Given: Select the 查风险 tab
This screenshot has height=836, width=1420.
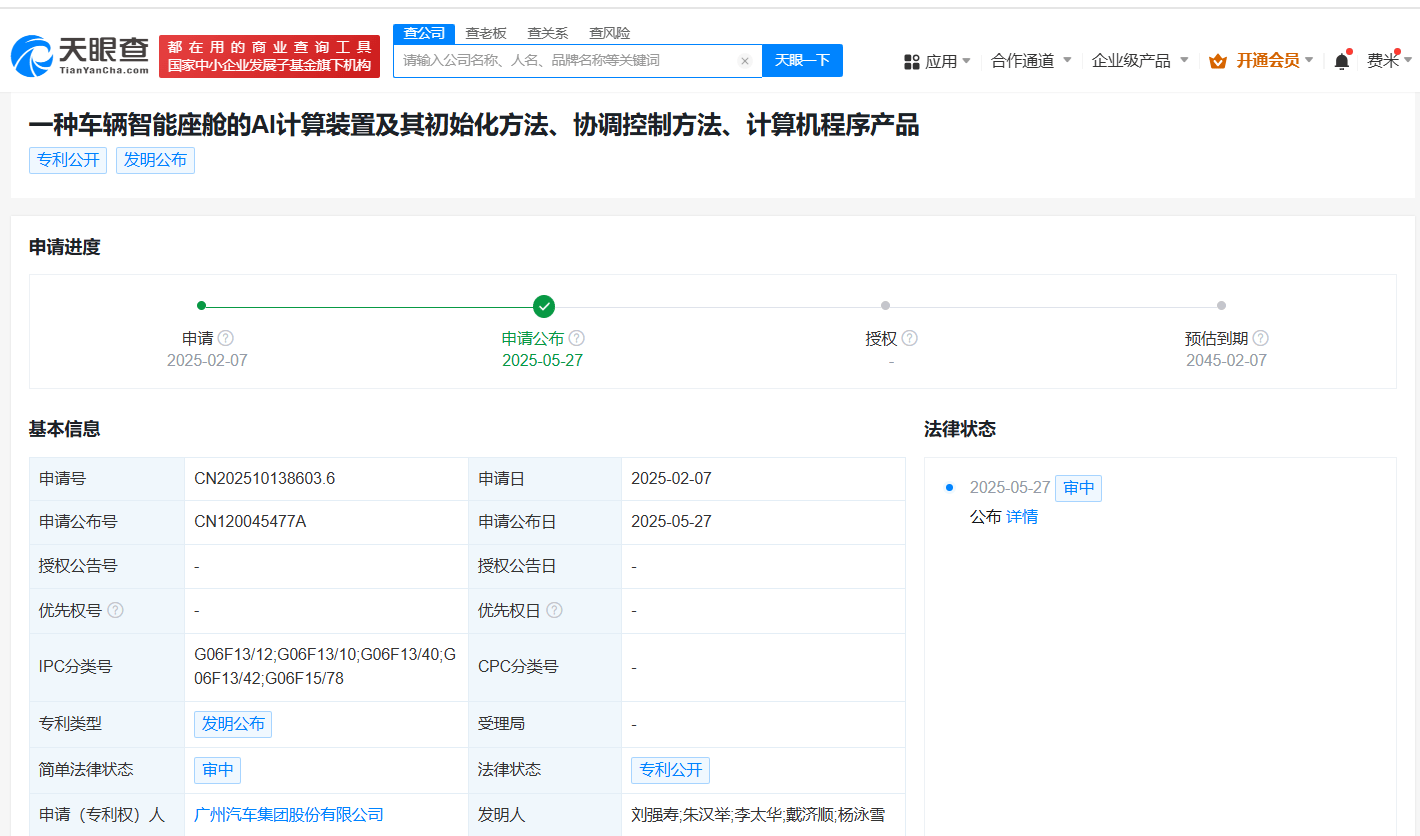Looking at the screenshot, I should pyautogui.click(x=609, y=33).
